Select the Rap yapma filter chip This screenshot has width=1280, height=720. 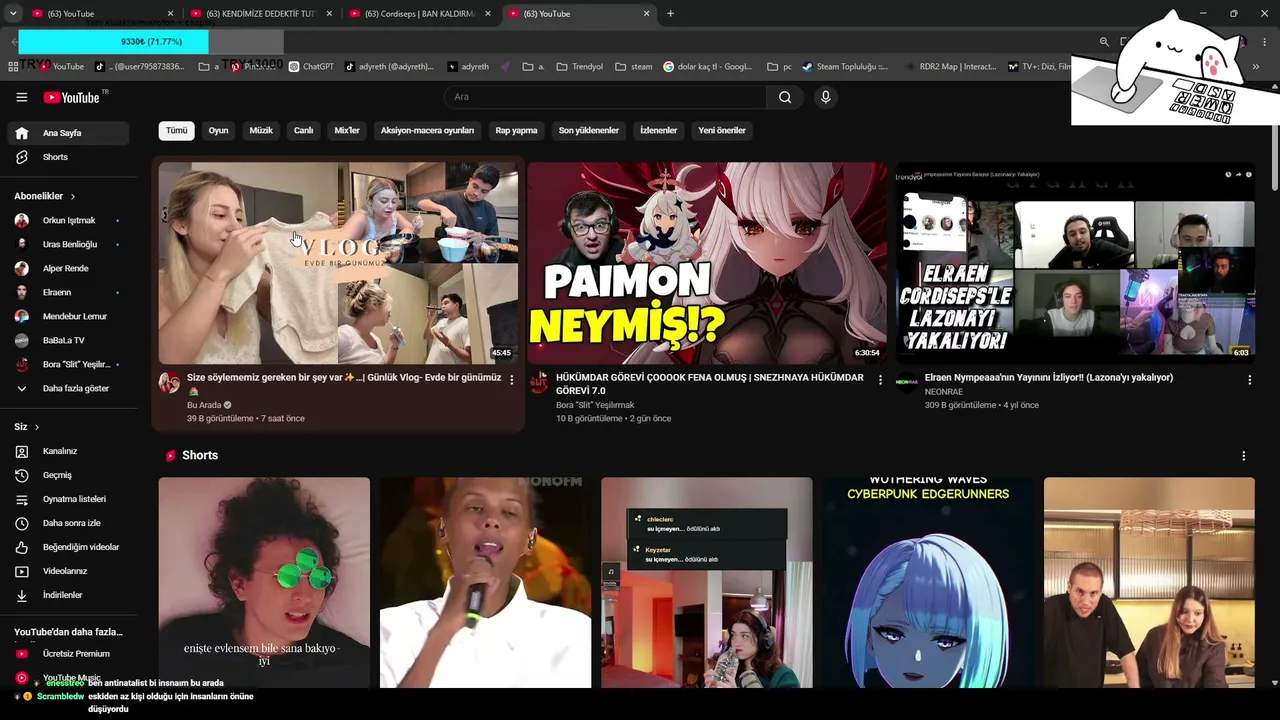click(x=516, y=131)
